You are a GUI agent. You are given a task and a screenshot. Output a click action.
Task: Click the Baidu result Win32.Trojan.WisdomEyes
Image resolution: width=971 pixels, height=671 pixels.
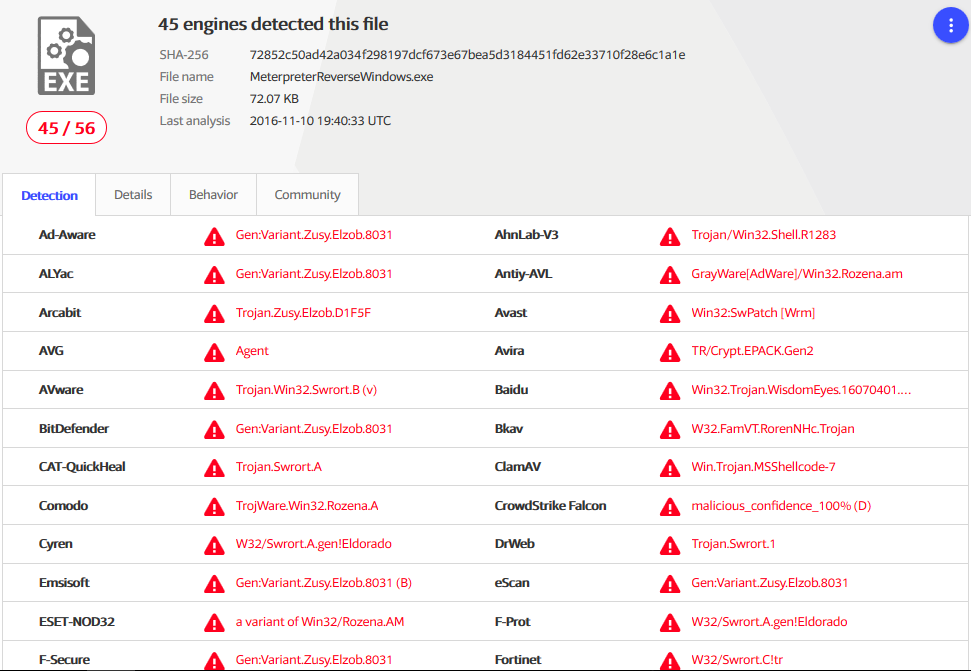click(x=801, y=389)
